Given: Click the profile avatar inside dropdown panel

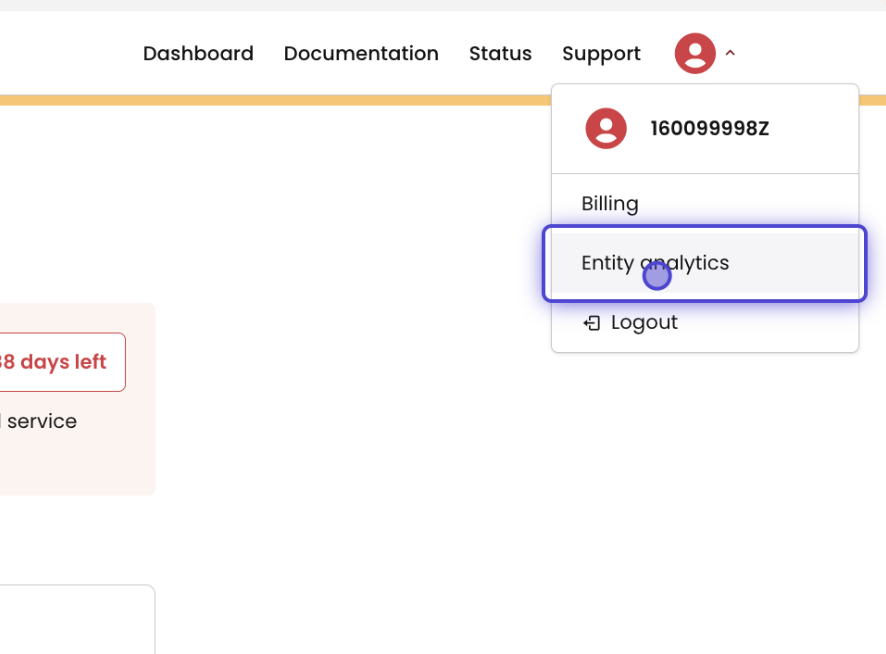Looking at the screenshot, I should point(606,129).
